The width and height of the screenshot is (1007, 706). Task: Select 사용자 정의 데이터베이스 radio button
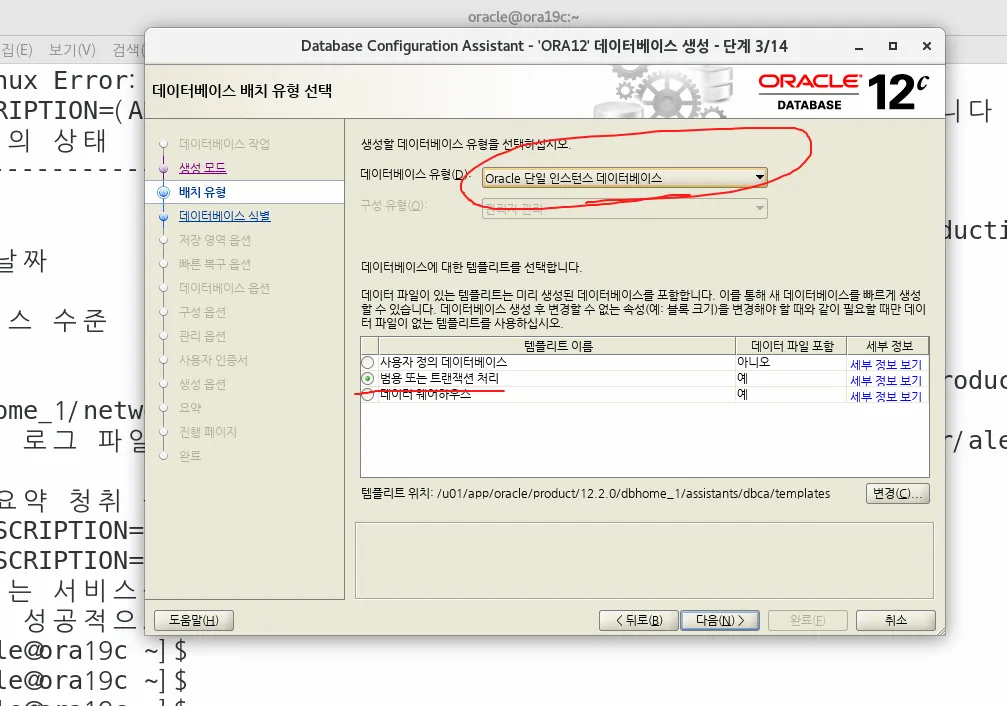[x=368, y=362]
